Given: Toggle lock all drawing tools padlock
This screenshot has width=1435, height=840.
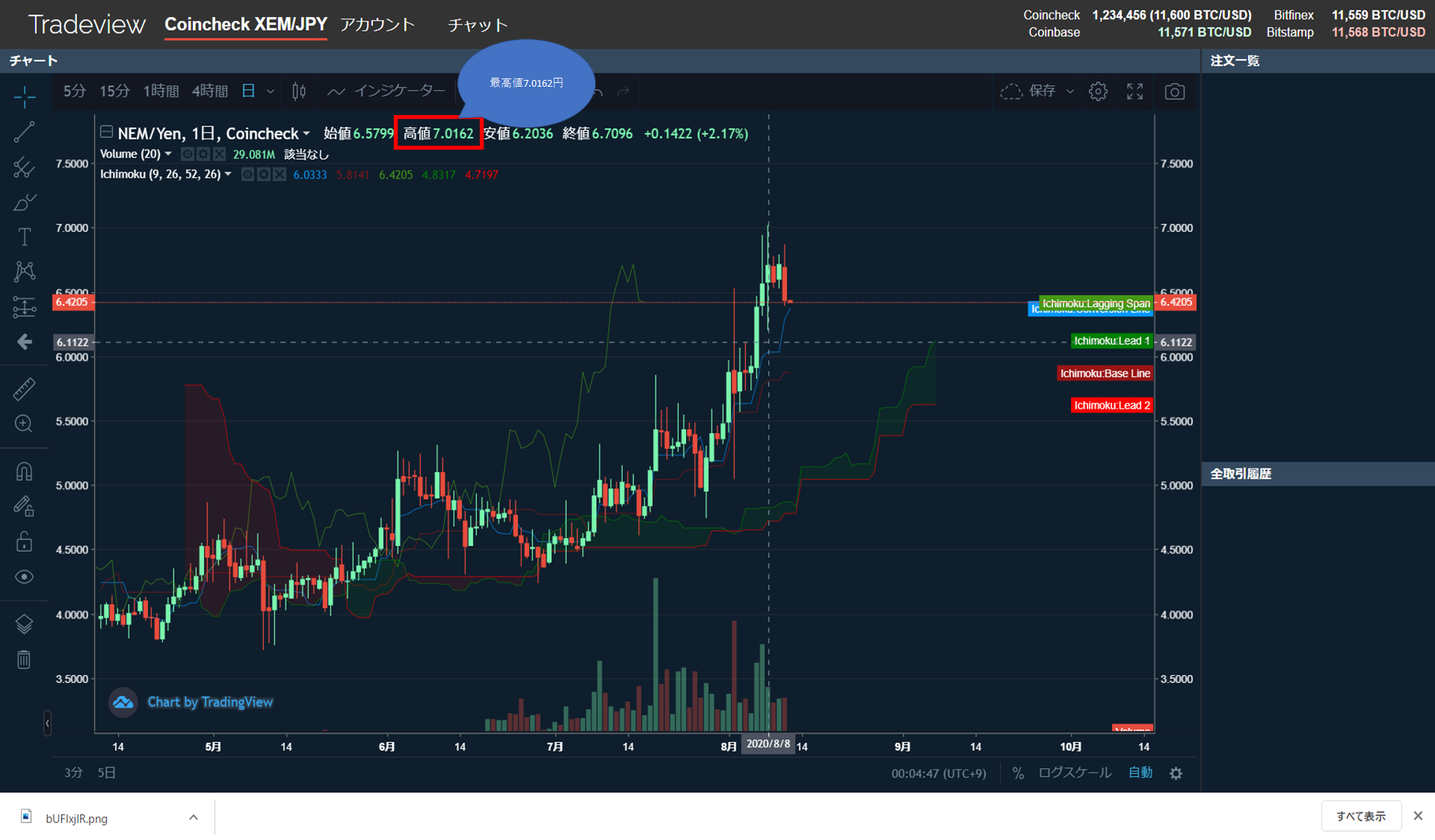Looking at the screenshot, I should tap(24, 542).
